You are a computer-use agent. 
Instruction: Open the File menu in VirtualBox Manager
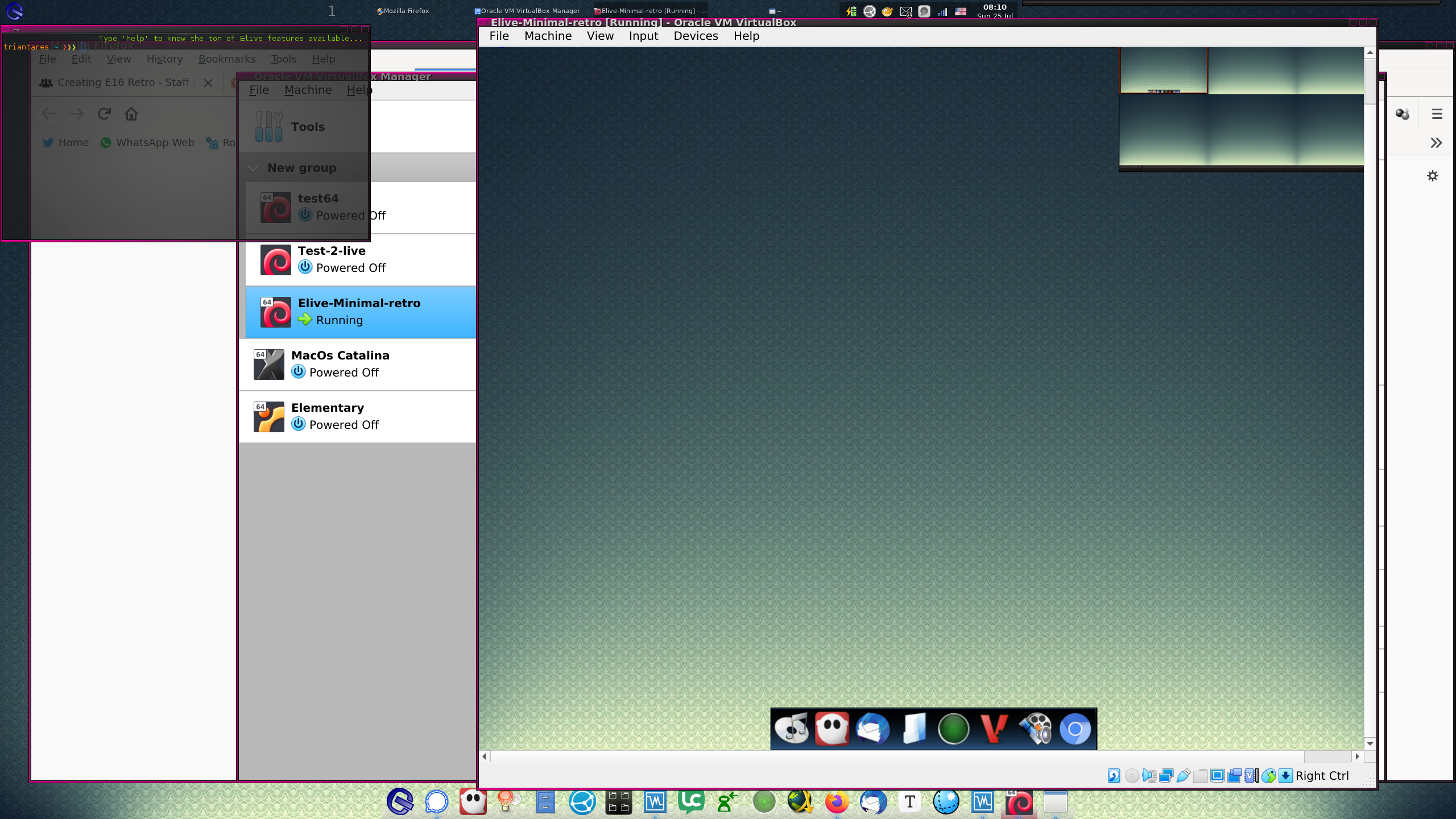coord(259,90)
